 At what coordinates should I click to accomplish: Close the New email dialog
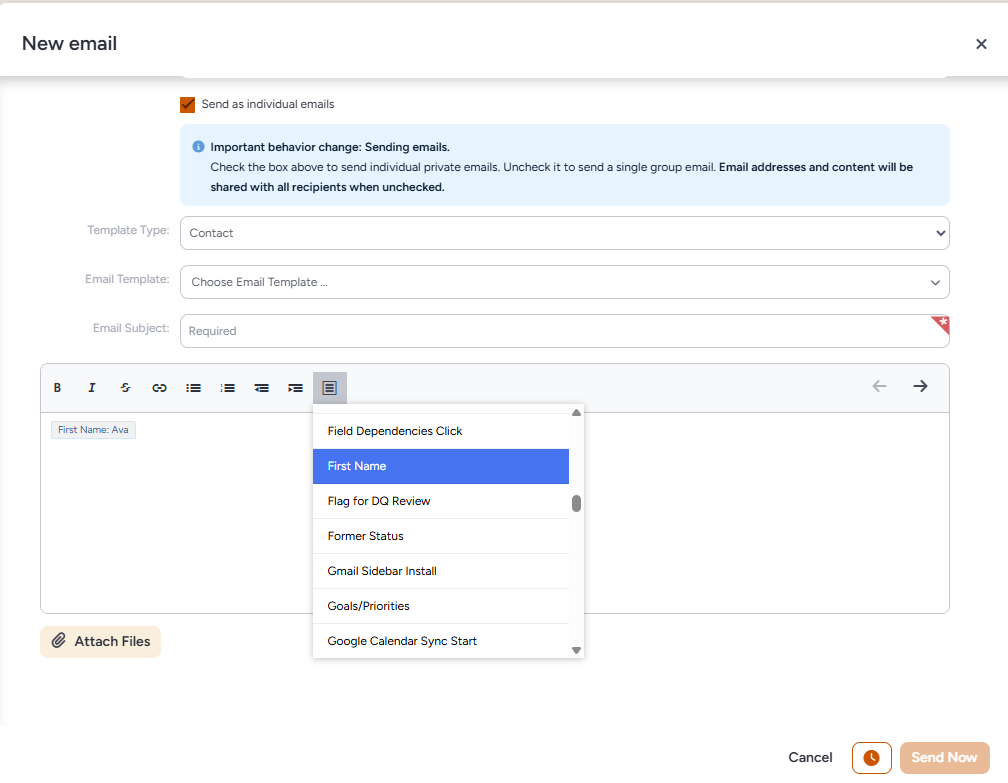[981, 44]
